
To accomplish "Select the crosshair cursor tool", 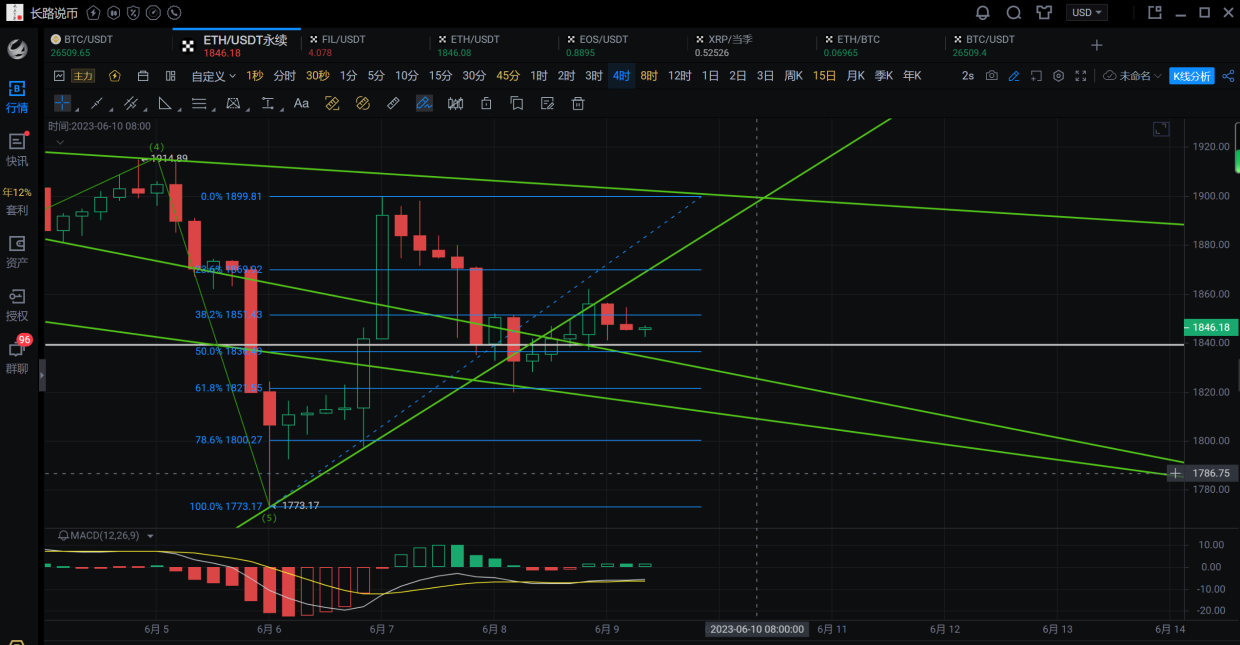I will (62, 103).
